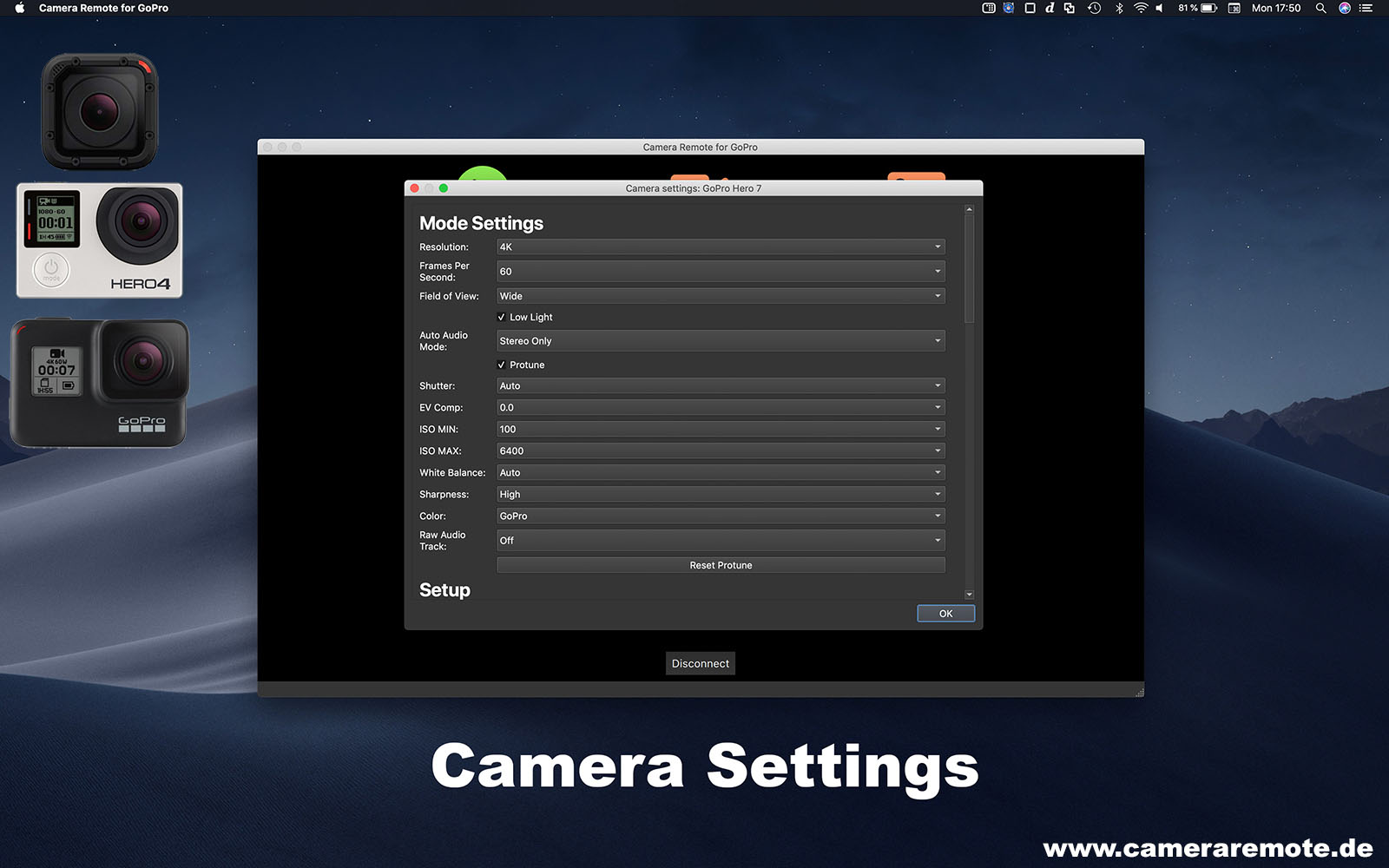The height and width of the screenshot is (868, 1389).
Task: Open the Apple menu
Action: [x=19, y=8]
